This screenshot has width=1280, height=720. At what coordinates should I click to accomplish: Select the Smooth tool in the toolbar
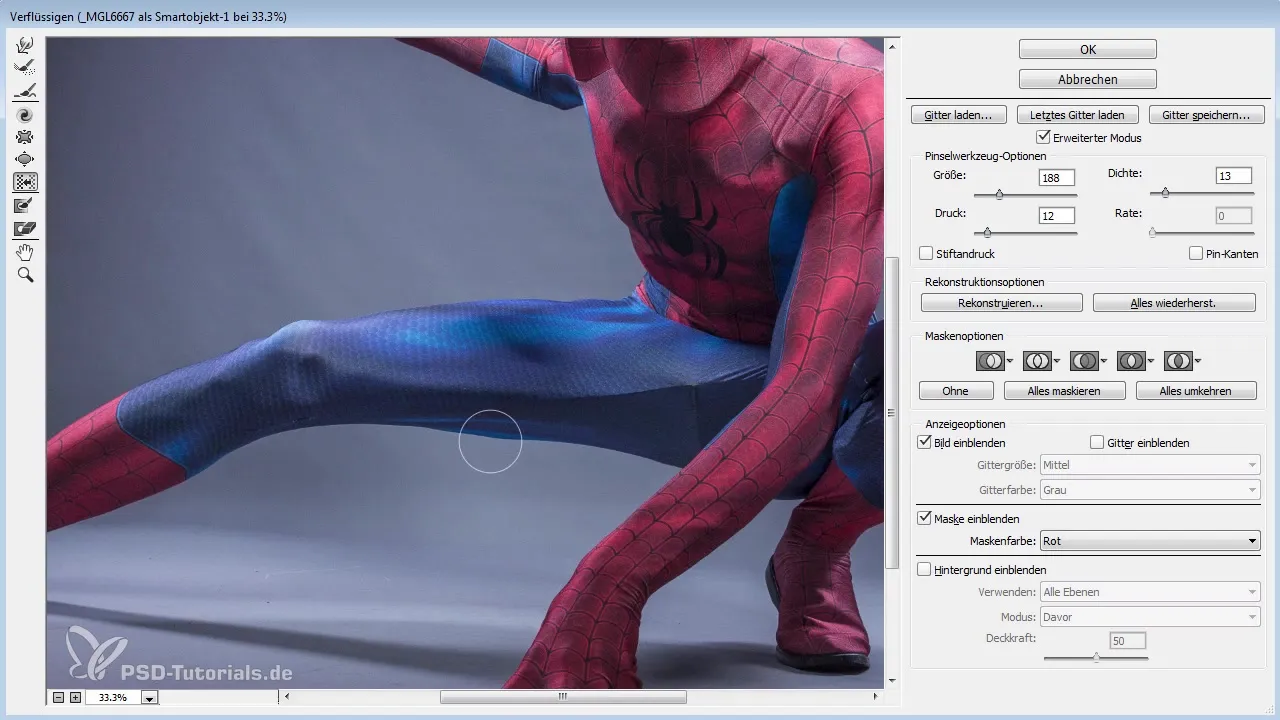[25, 91]
